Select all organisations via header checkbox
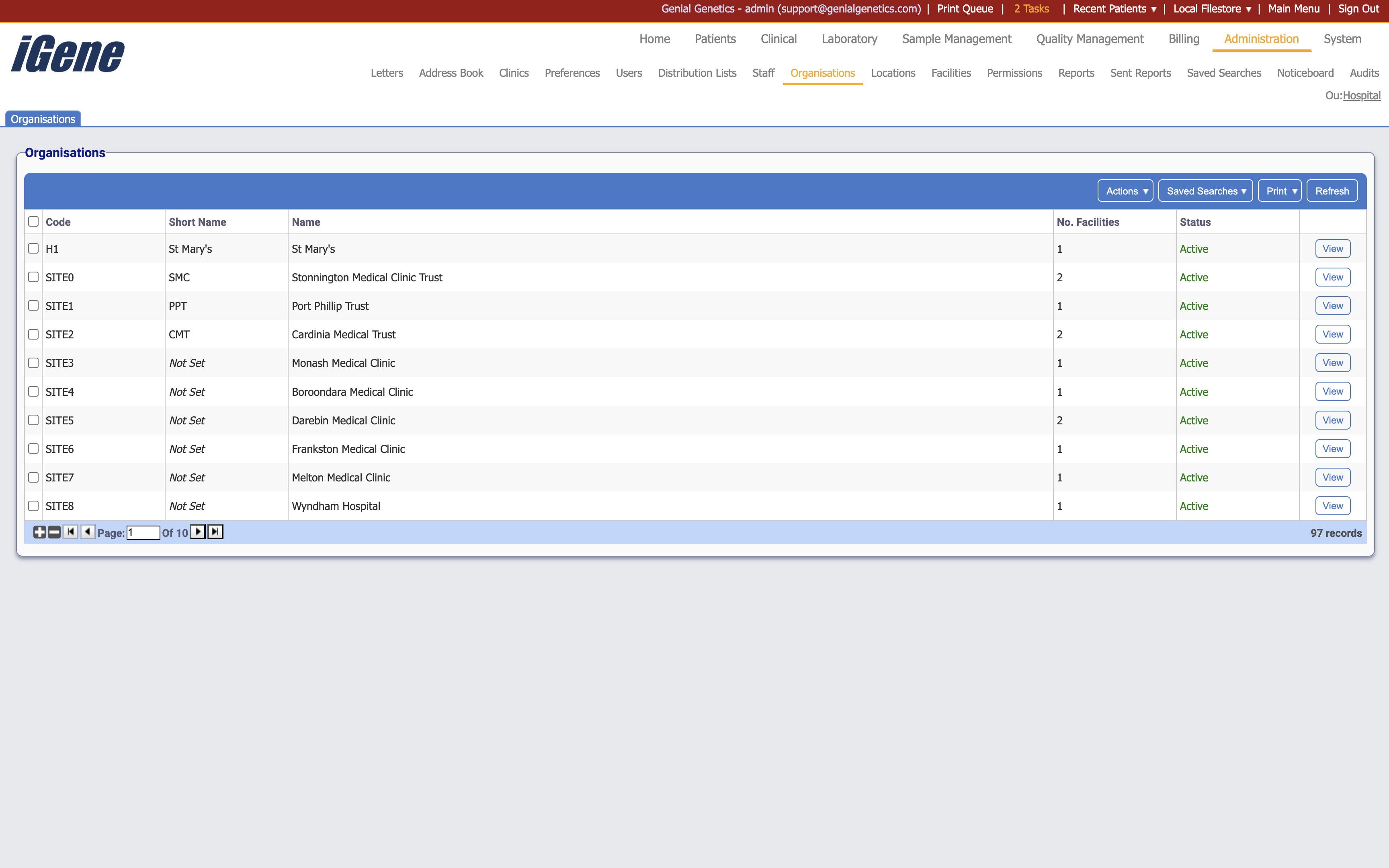The height and width of the screenshot is (868, 1389). [x=33, y=221]
